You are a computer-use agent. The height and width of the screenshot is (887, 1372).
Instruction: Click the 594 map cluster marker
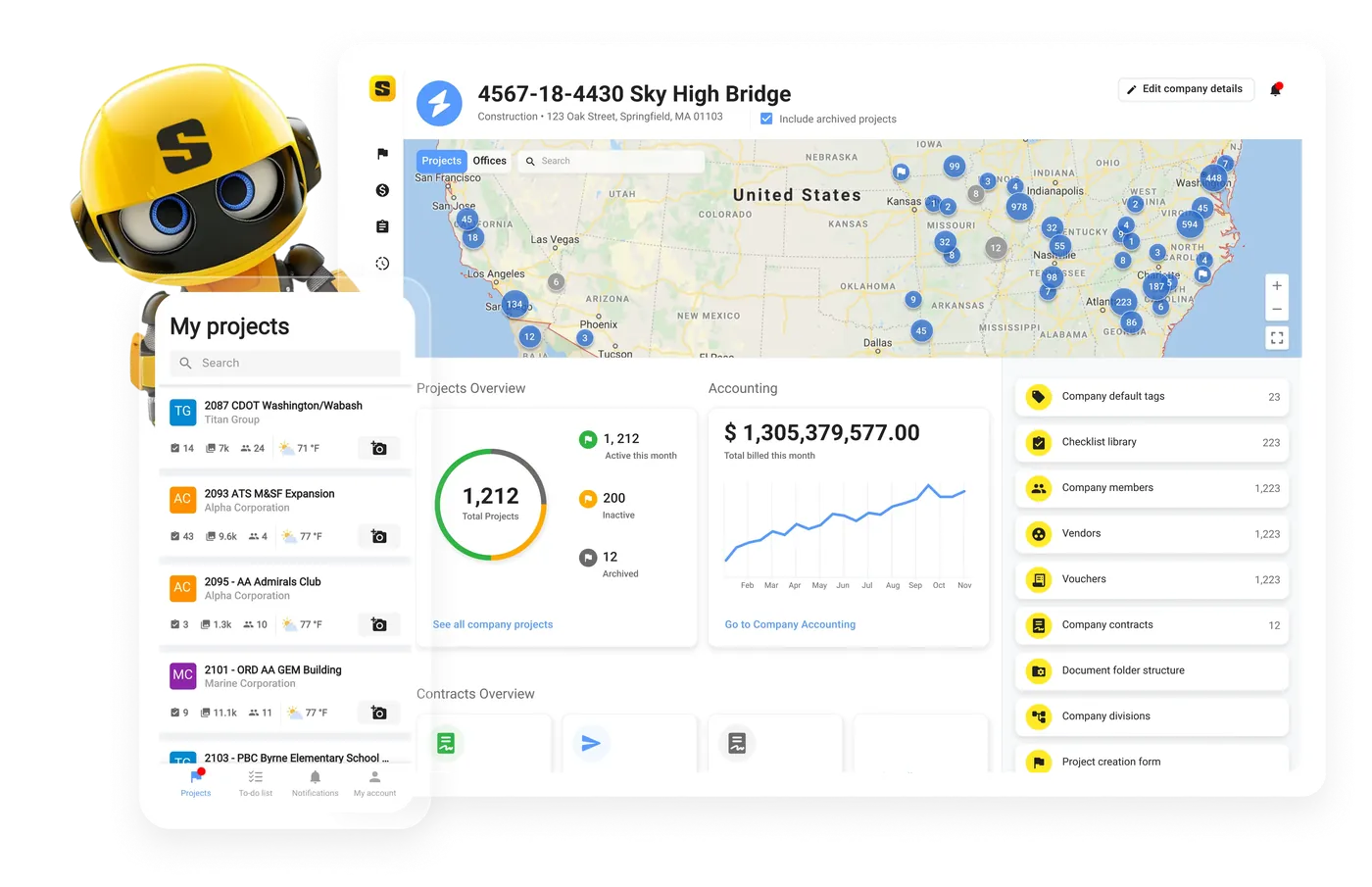tap(1190, 224)
